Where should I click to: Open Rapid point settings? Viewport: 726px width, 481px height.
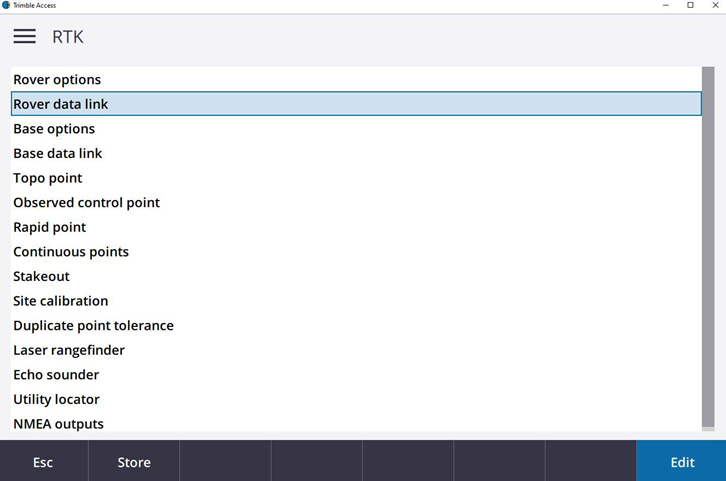click(50, 227)
